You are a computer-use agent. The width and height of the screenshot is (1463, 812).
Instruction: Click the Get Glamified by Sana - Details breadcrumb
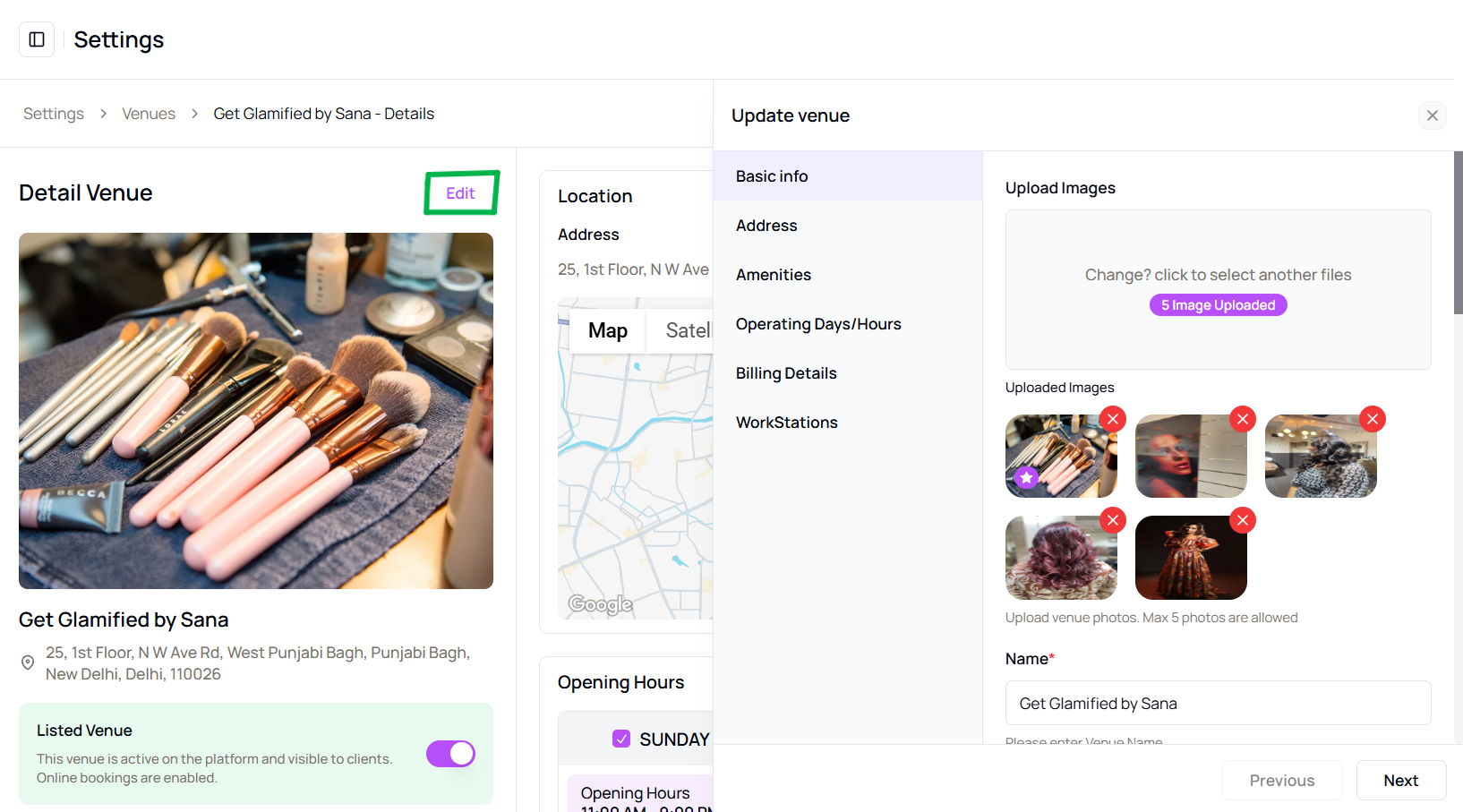pyautogui.click(x=324, y=114)
